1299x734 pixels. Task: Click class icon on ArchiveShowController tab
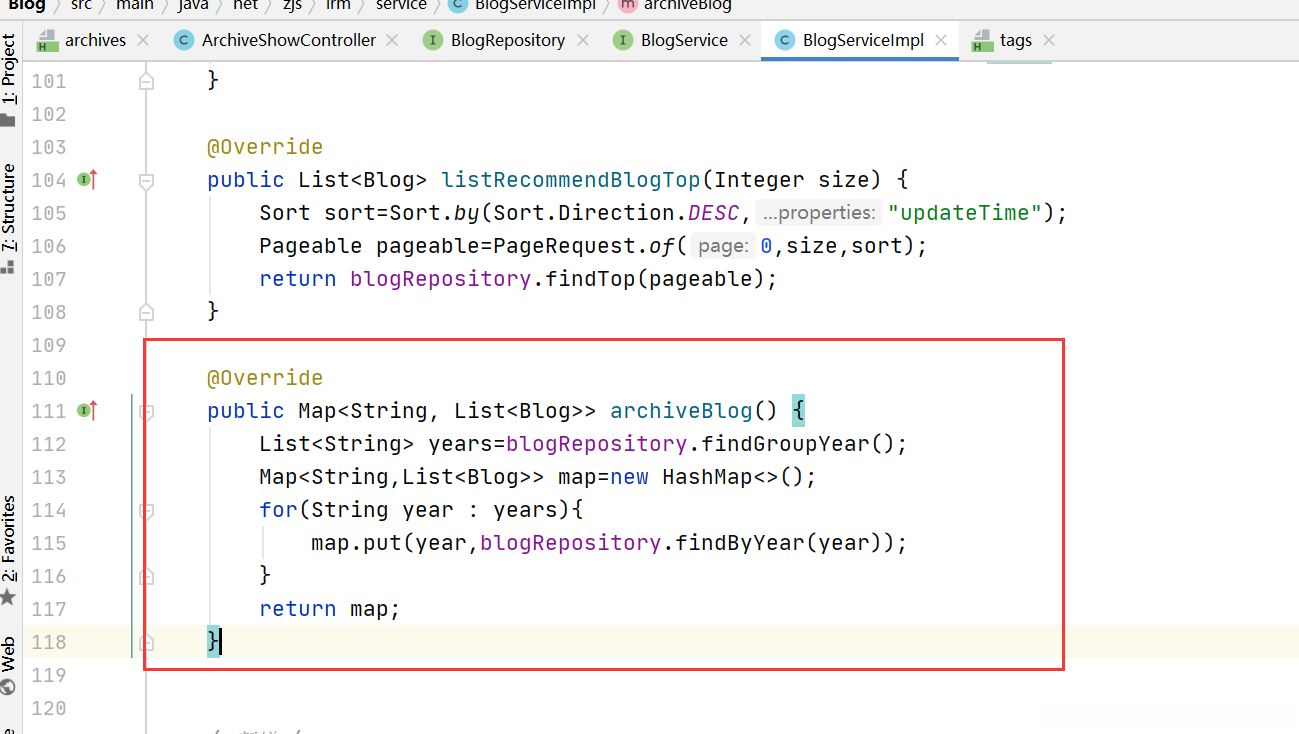pyautogui.click(x=183, y=41)
